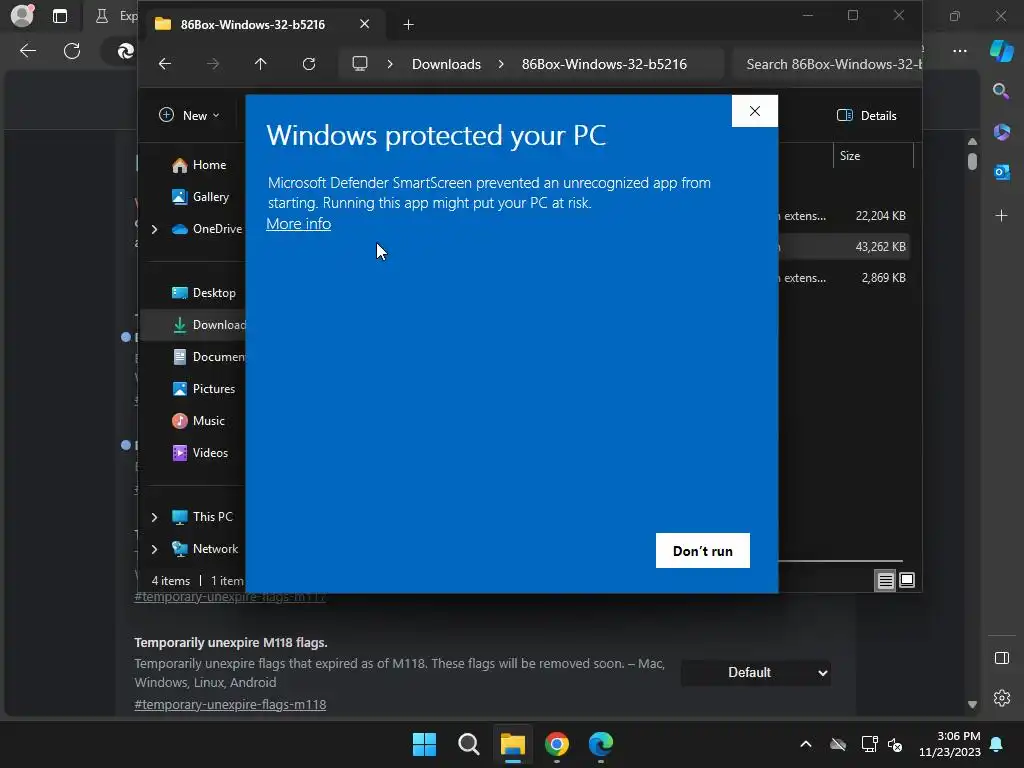Open the New dropdown in File Explorer
Screen dimensions: 1024x768
click(x=189, y=116)
